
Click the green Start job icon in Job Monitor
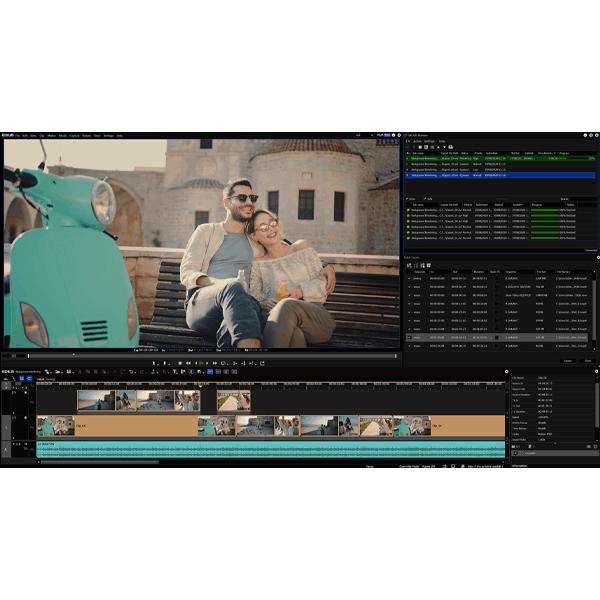click(407, 147)
